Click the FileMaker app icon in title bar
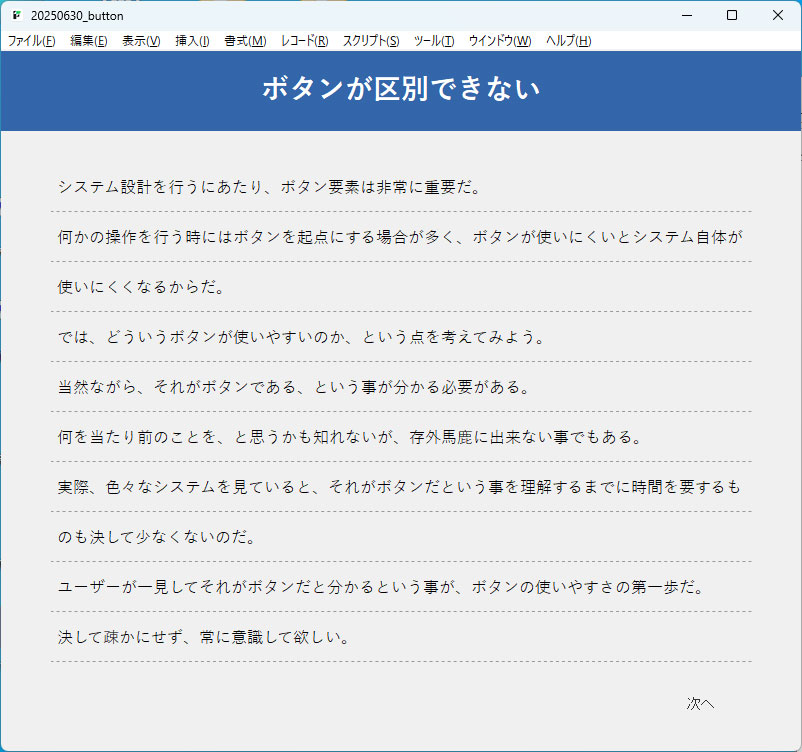This screenshot has height=752, width=802. click(17, 15)
